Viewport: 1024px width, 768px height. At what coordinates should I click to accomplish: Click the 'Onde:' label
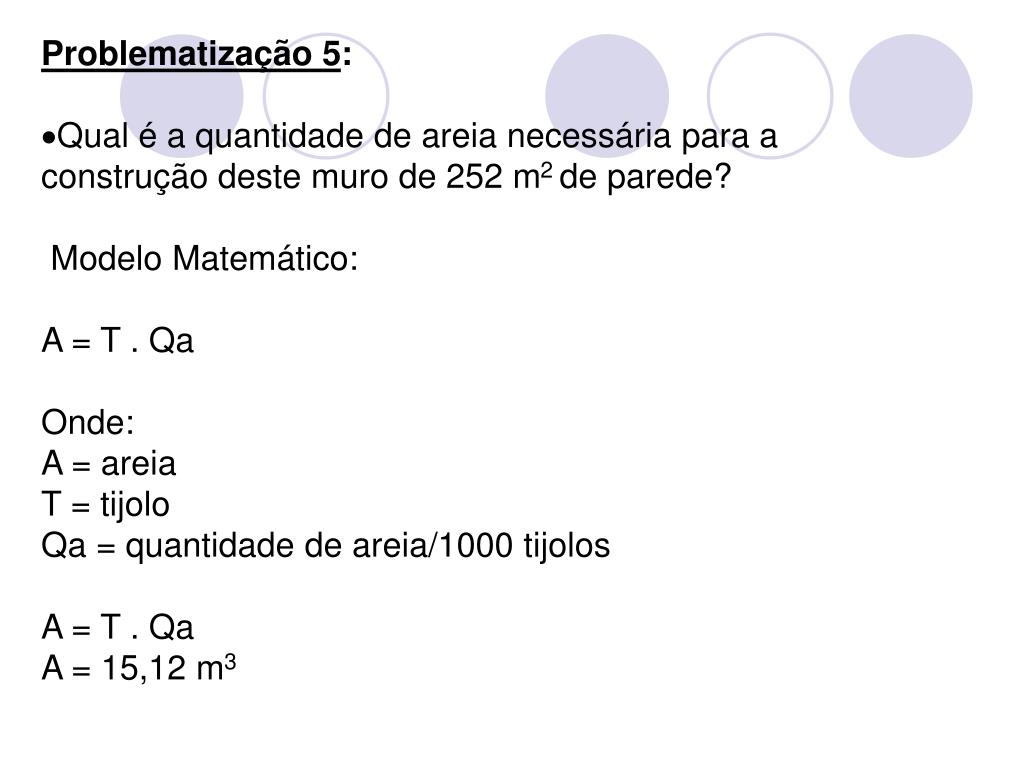point(88,422)
